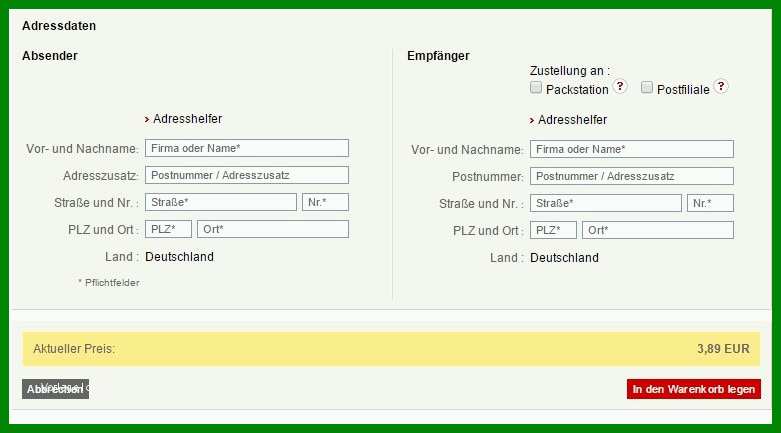Image resolution: width=781 pixels, height=433 pixels.
Task: Click the 'Aktueller Preis:' label
Action: [74, 349]
